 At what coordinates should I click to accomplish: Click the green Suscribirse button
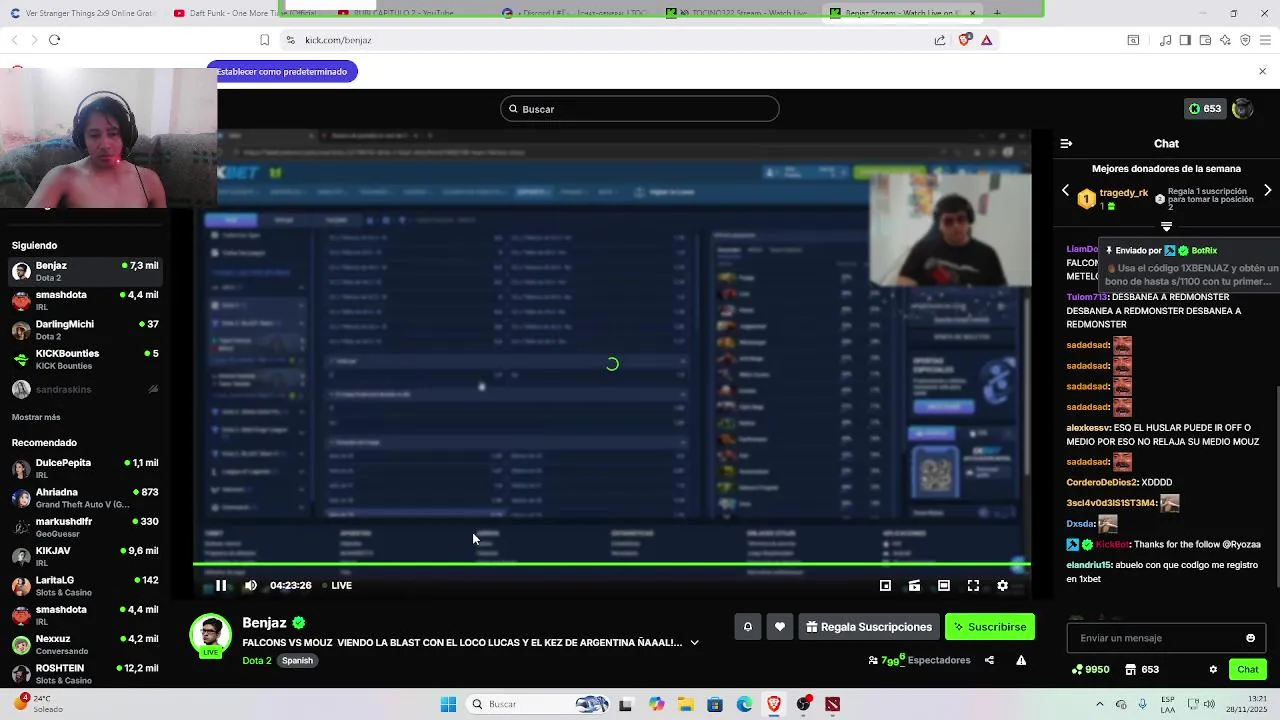pos(990,627)
